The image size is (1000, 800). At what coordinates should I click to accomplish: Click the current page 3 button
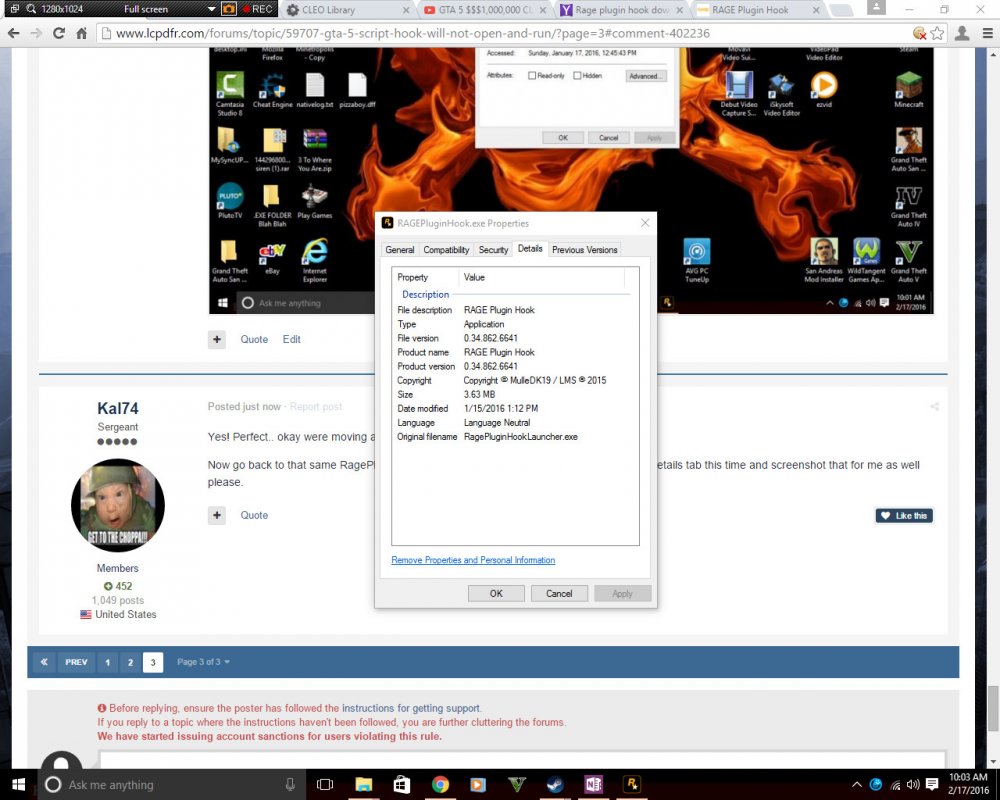click(152, 662)
